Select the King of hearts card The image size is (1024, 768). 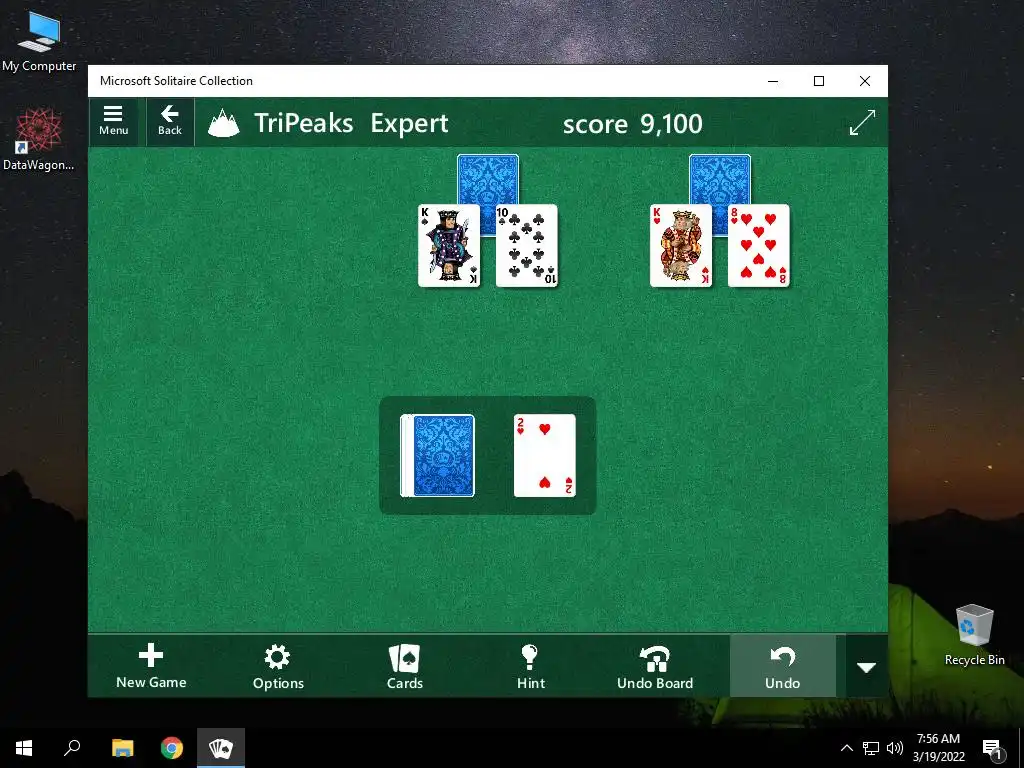680,246
